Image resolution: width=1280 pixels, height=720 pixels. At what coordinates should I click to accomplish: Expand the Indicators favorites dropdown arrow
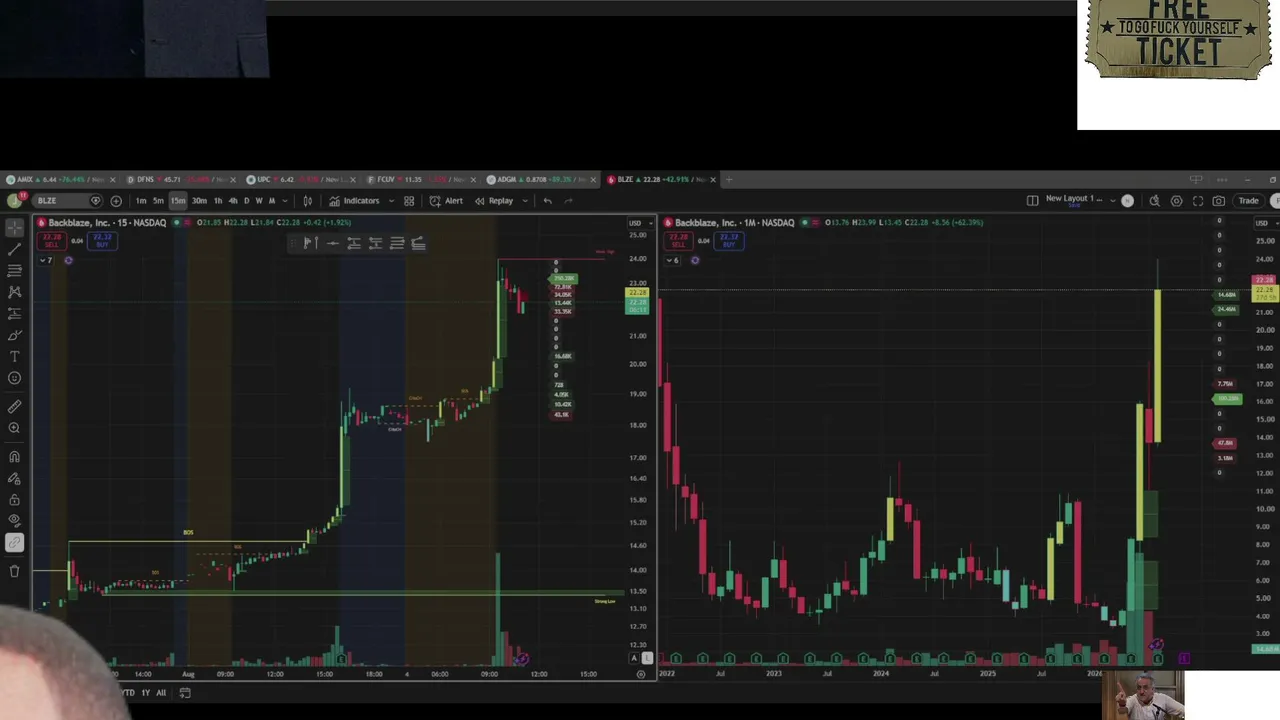point(389,201)
